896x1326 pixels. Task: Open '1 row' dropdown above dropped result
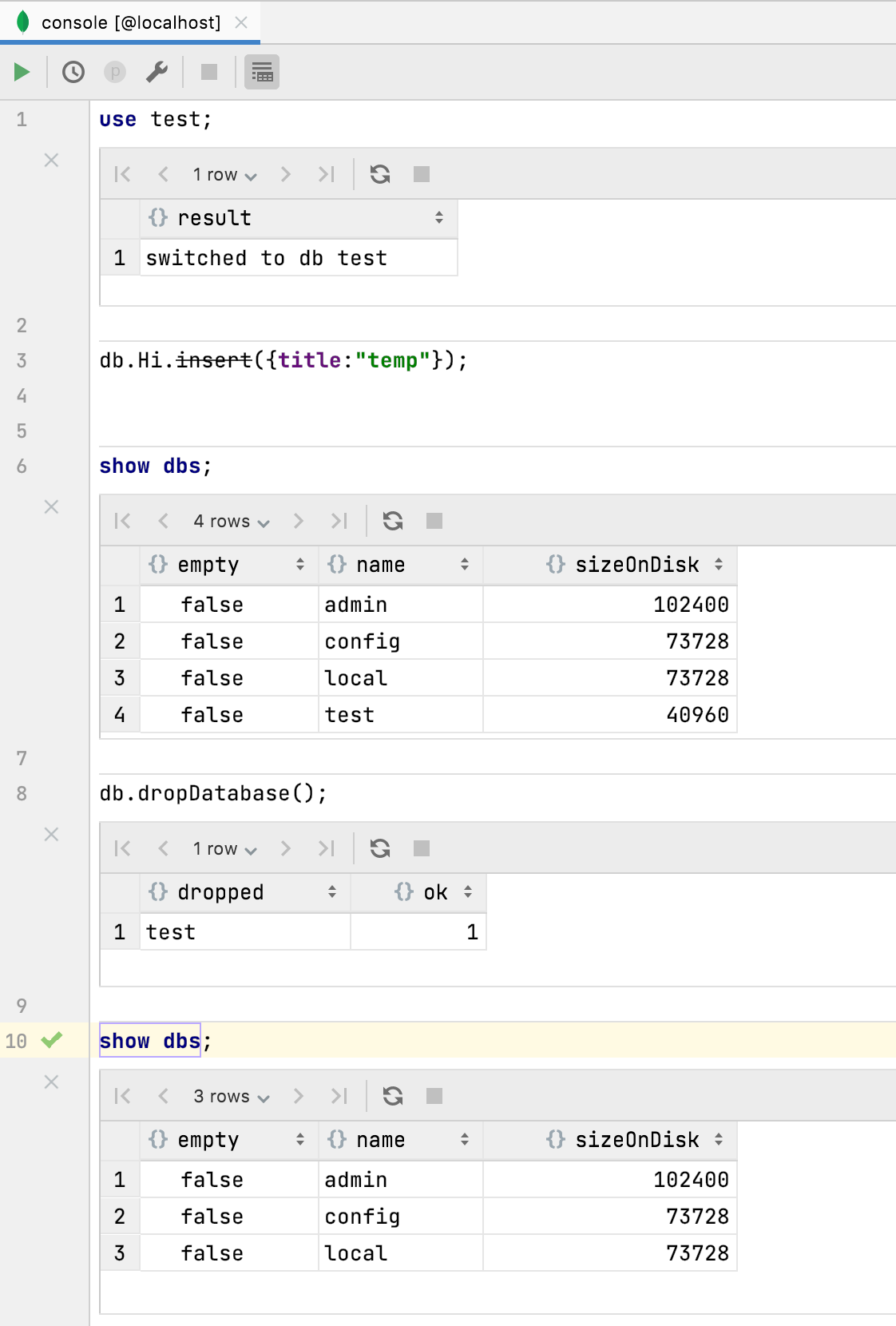click(224, 849)
